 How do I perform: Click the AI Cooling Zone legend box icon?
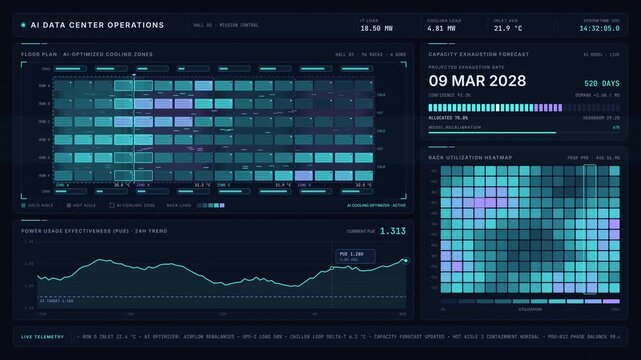[x=112, y=205]
